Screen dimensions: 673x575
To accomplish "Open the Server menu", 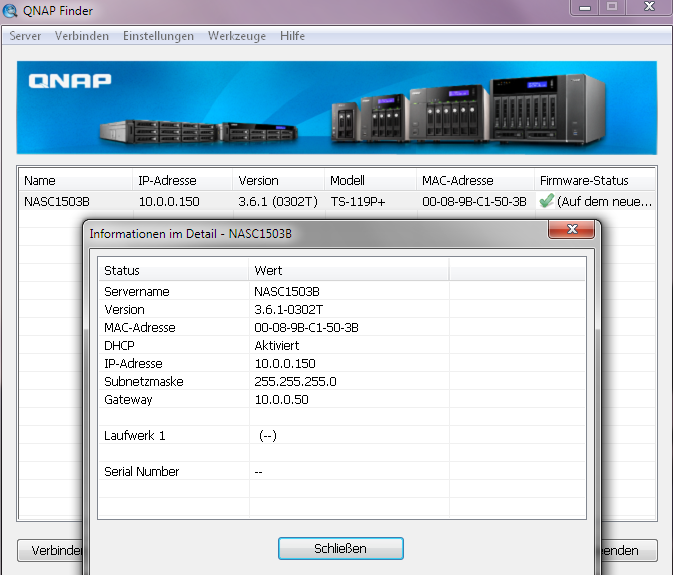I will click(x=25, y=36).
